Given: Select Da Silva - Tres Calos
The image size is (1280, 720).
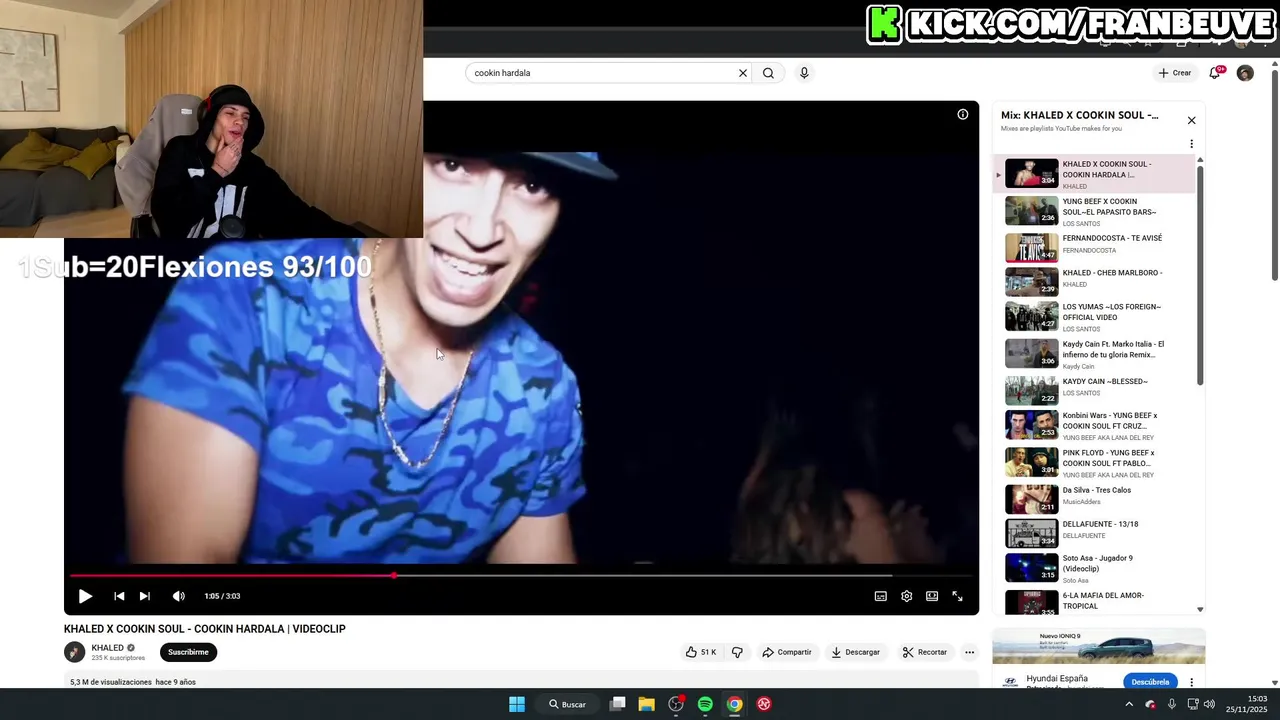Looking at the screenshot, I should [1095, 498].
